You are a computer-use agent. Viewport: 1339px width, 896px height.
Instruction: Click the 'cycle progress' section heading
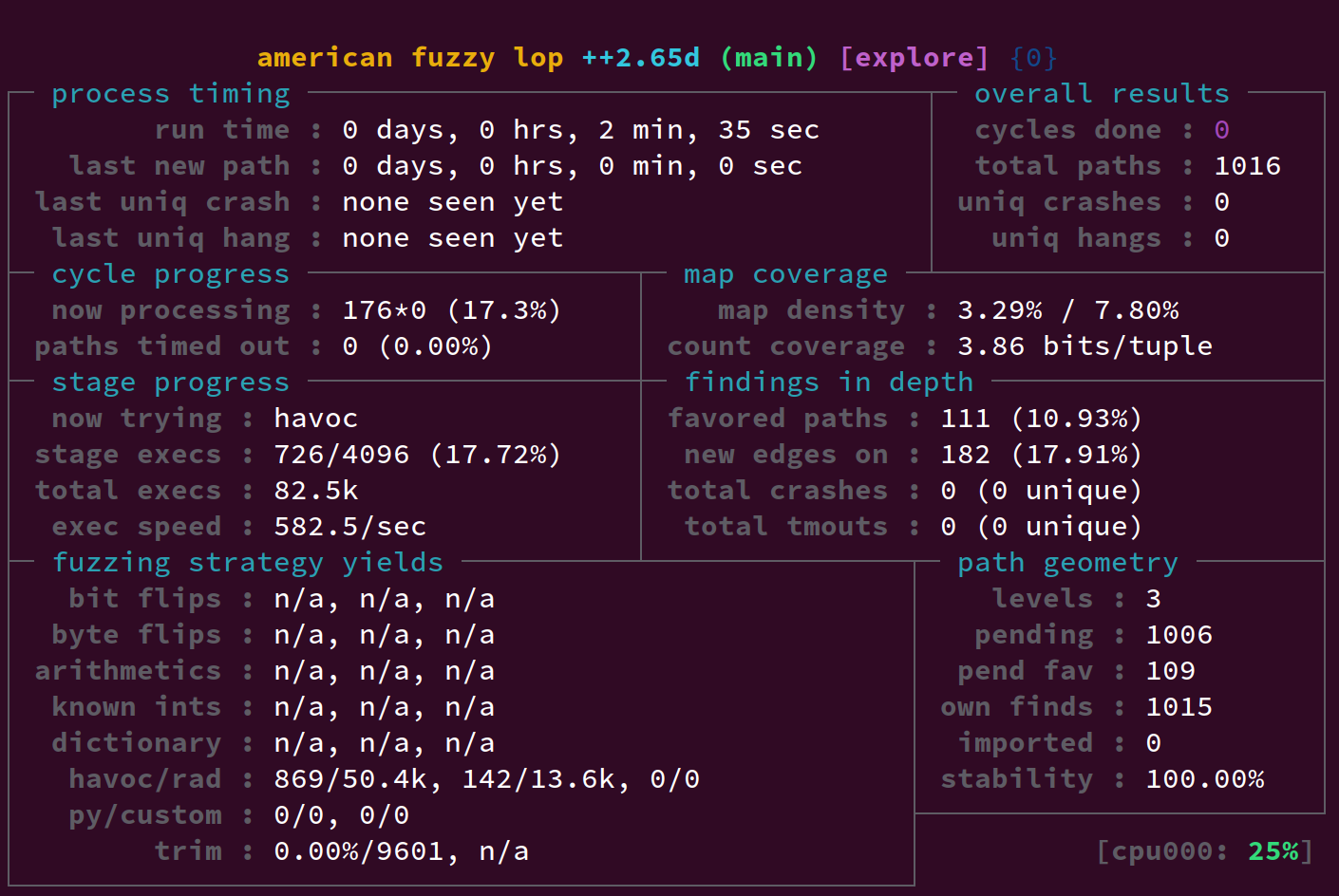171,274
